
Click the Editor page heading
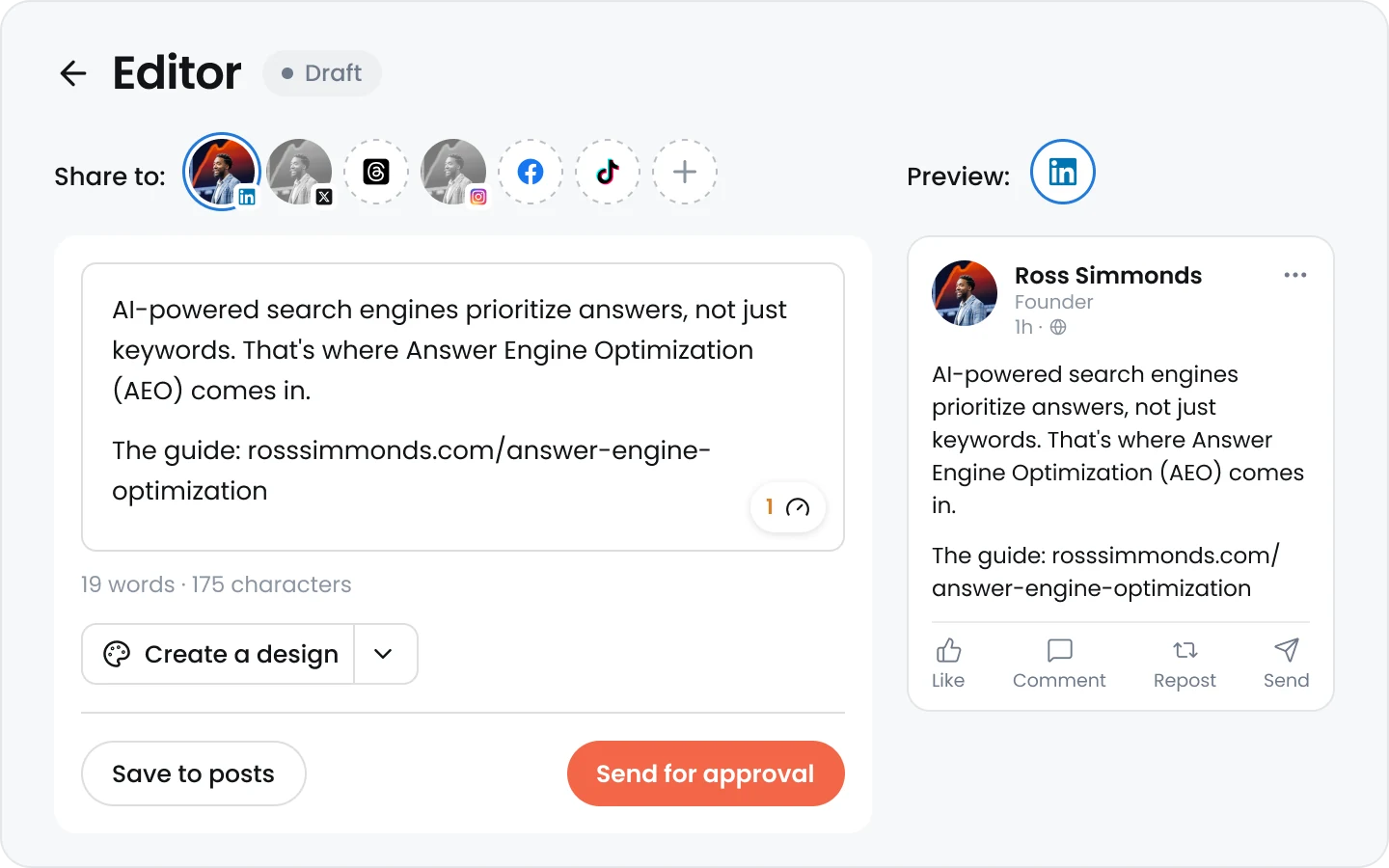tap(177, 73)
